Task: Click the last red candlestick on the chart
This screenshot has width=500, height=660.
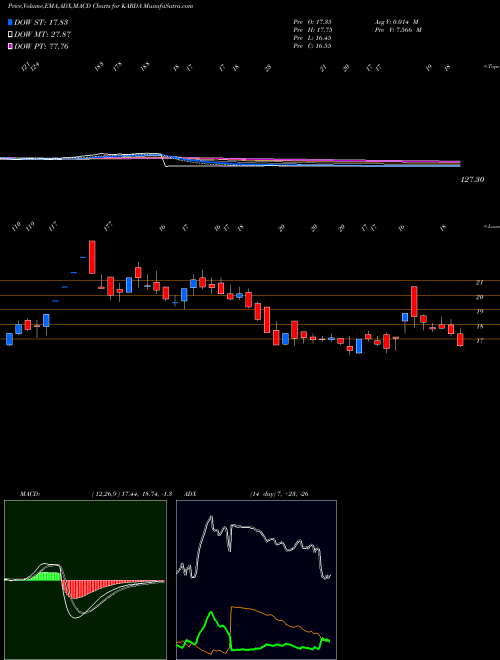Action: pyautogui.click(x=460, y=340)
